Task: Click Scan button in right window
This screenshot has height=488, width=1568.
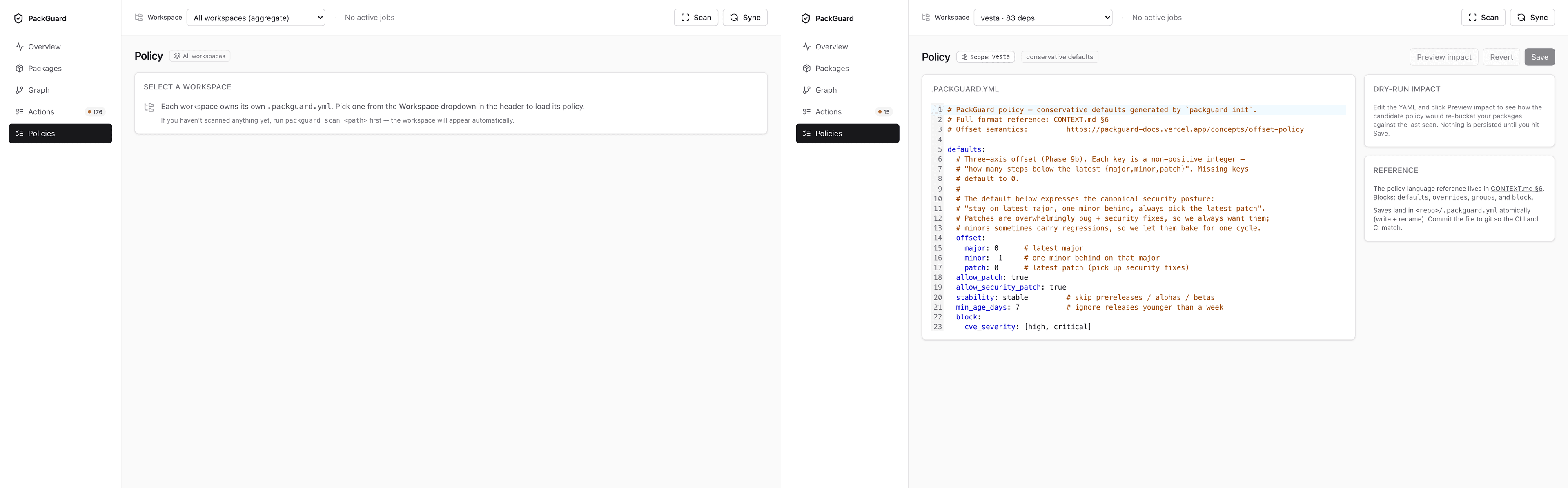Action: tap(1483, 17)
